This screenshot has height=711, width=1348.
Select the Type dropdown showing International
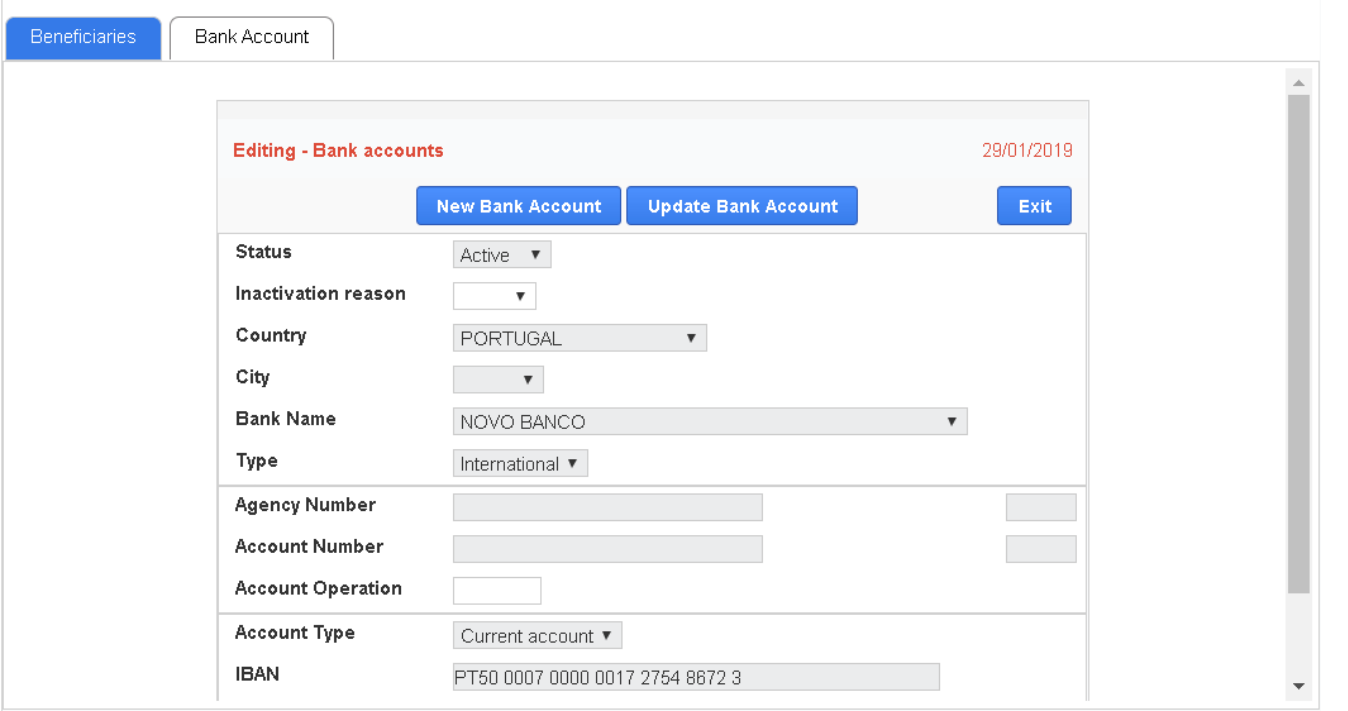point(520,464)
